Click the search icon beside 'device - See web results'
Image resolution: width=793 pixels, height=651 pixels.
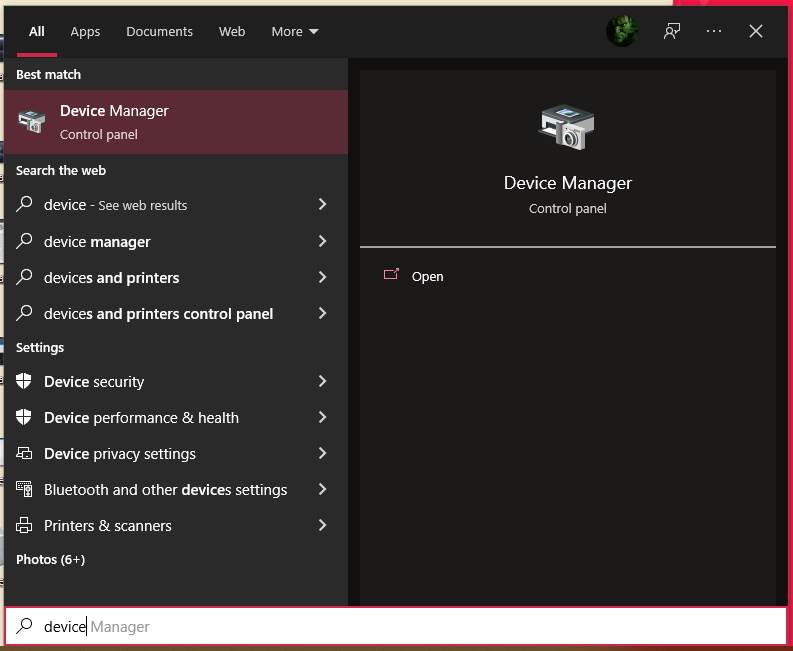24,204
